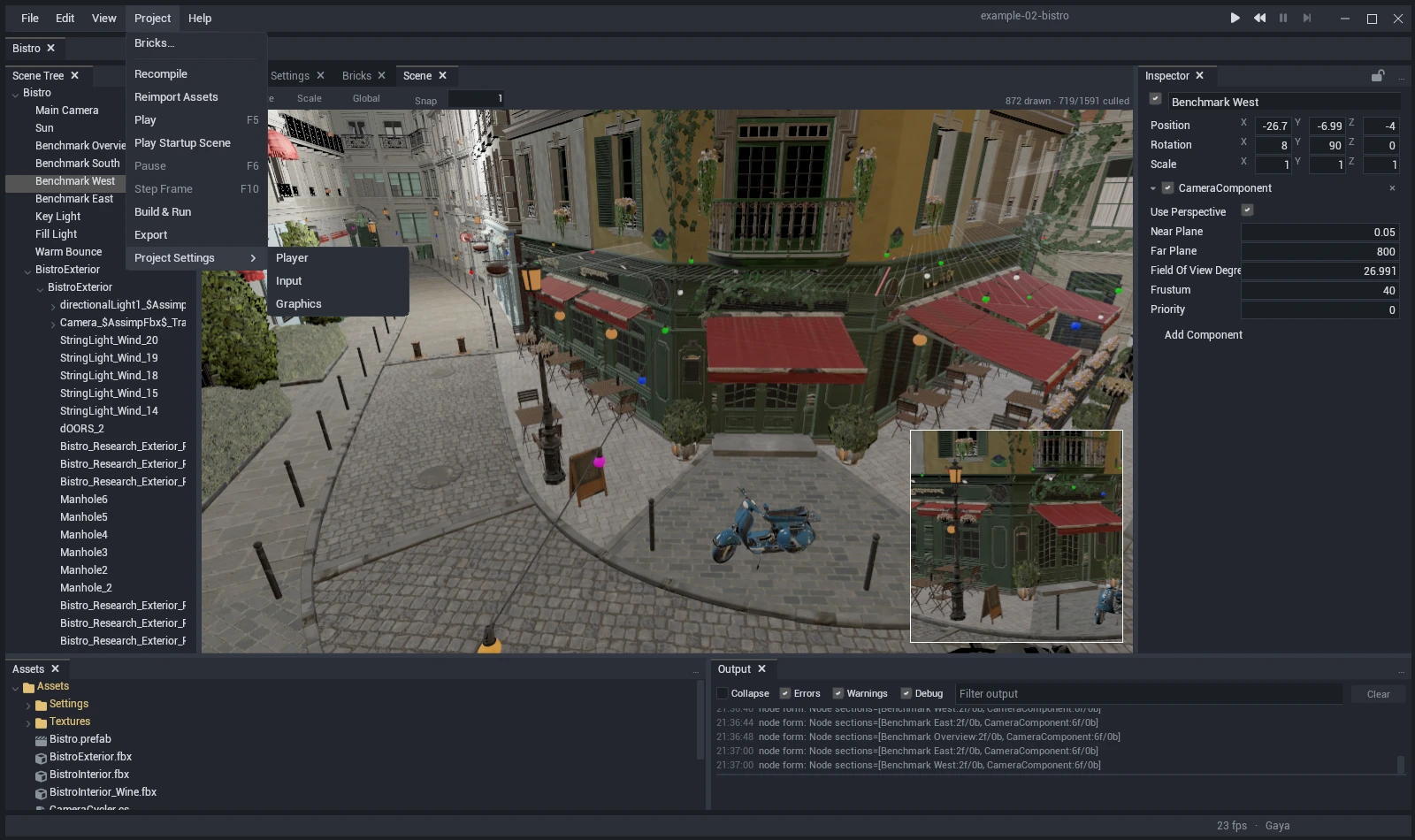Click the Field Of View Degrees slider field
This screenshot has height=840, width=1415.
[1320, 271]
